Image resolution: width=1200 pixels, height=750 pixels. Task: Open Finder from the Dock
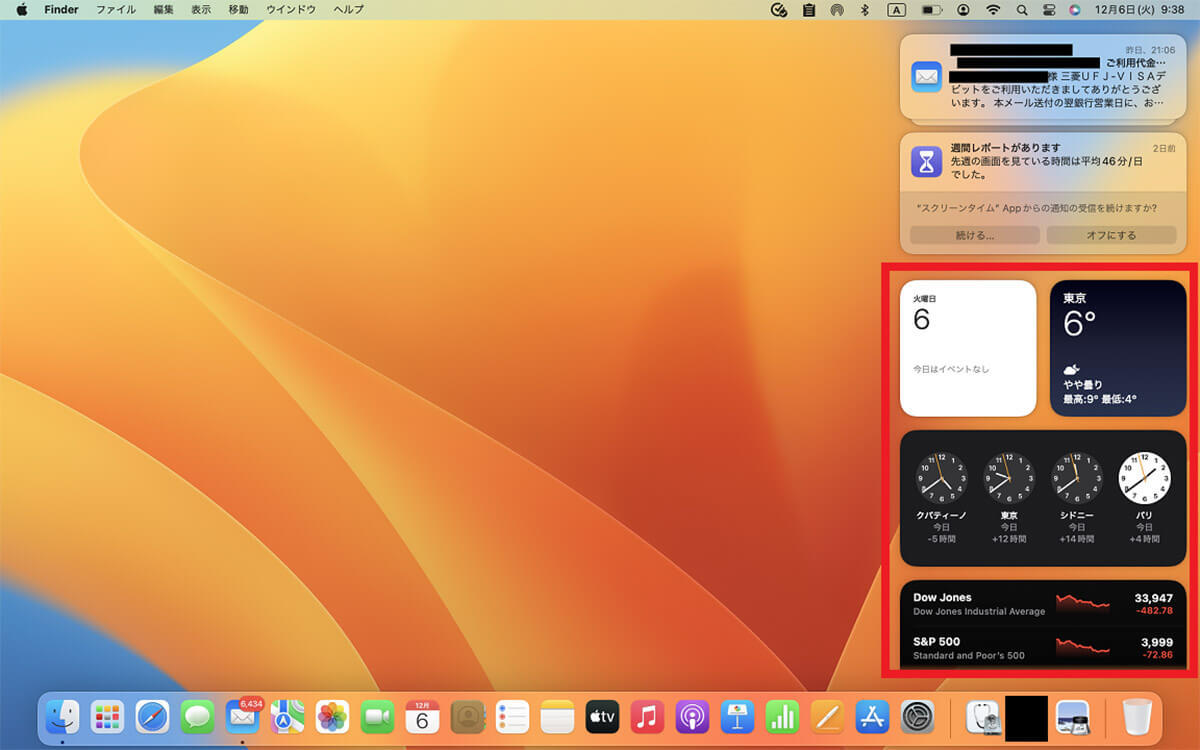(63, 716)
